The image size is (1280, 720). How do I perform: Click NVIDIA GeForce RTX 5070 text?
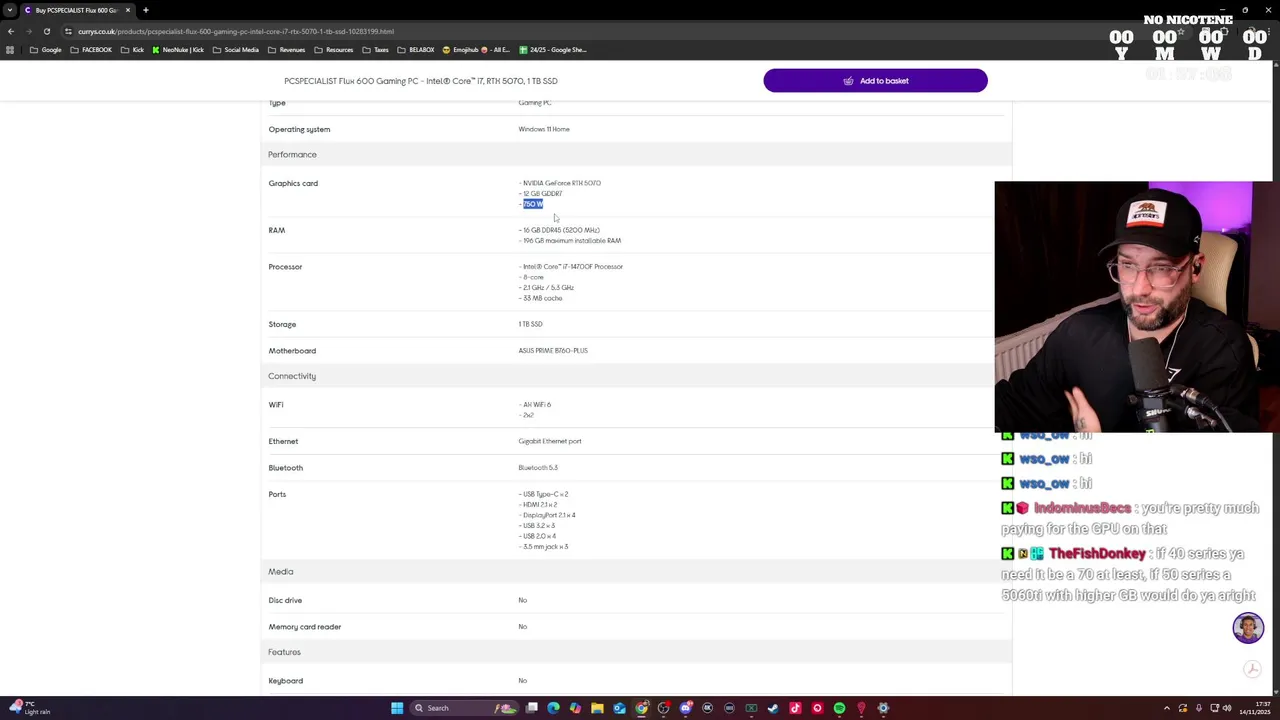561,183
